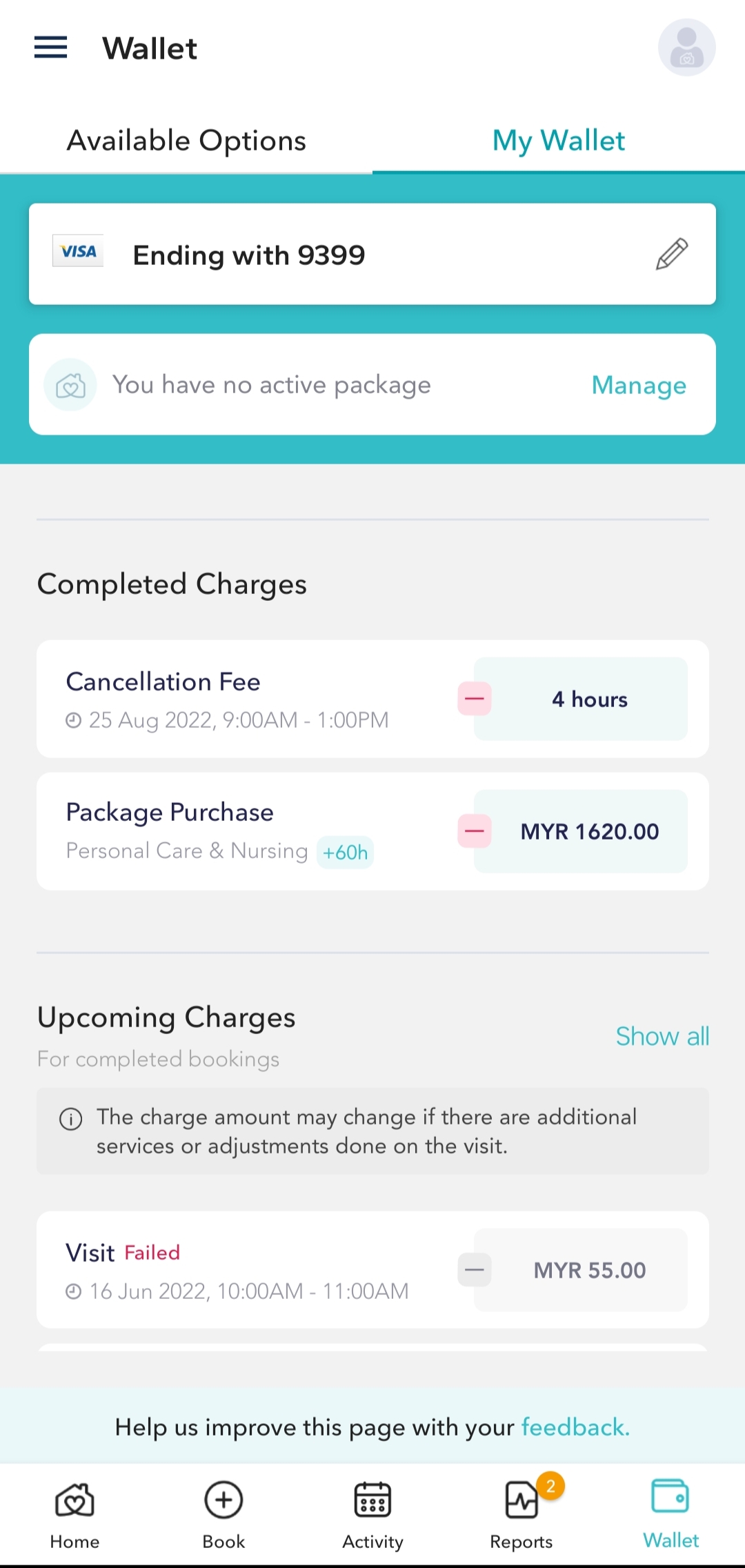Image resolution: width=745 pixels, height=1568 pixels.
Task: Tap the profile avatar icon
Action: (x=686, y=48)
